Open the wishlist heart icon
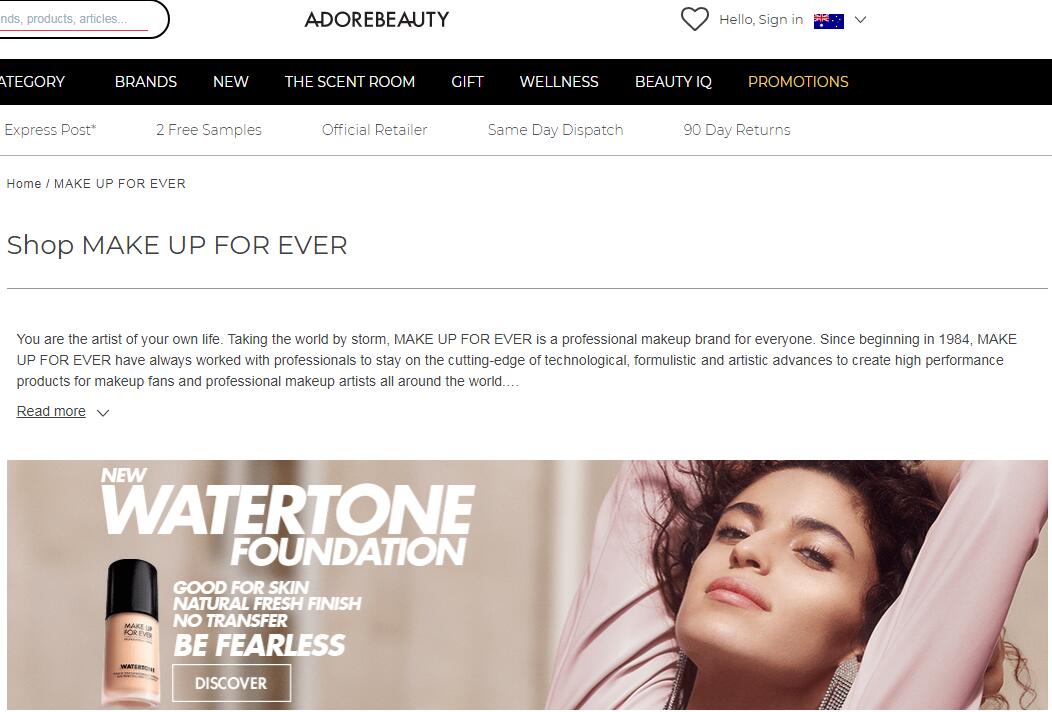Image resolution: width=1052 pixels, height=712 pixels. click(694, 19)
